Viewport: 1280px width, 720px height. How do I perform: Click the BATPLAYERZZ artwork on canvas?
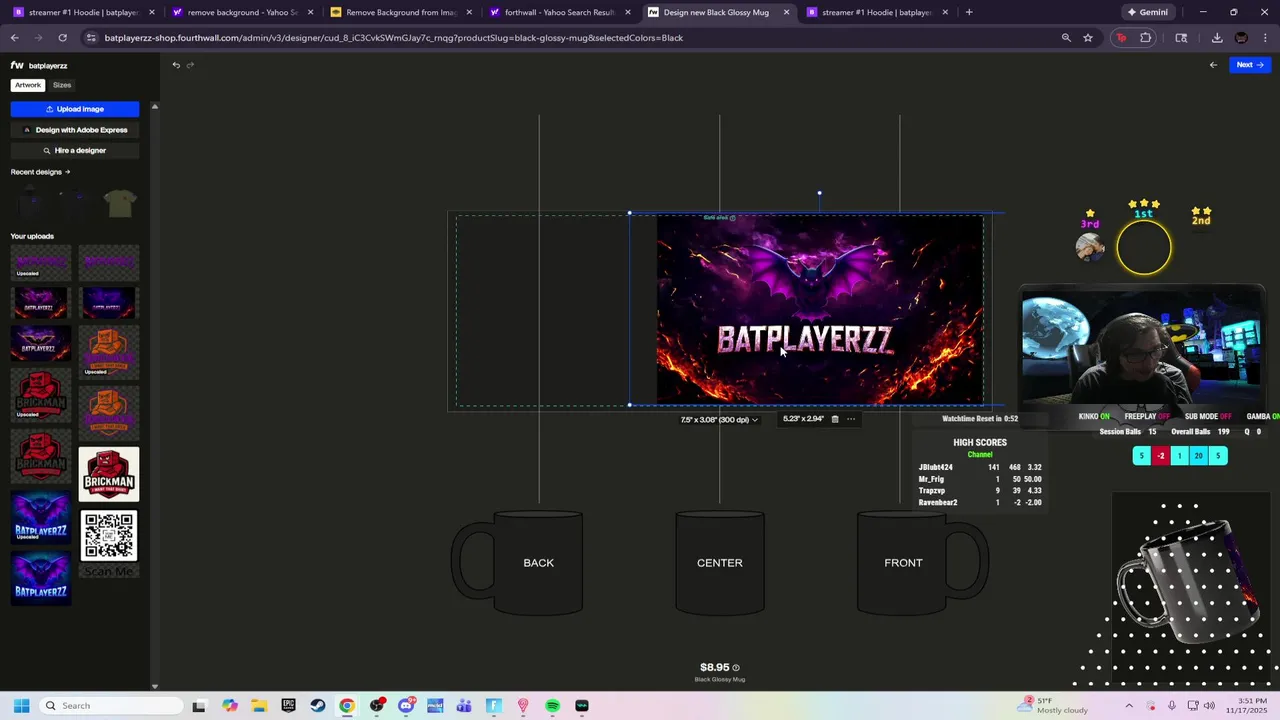click(819, 310)
